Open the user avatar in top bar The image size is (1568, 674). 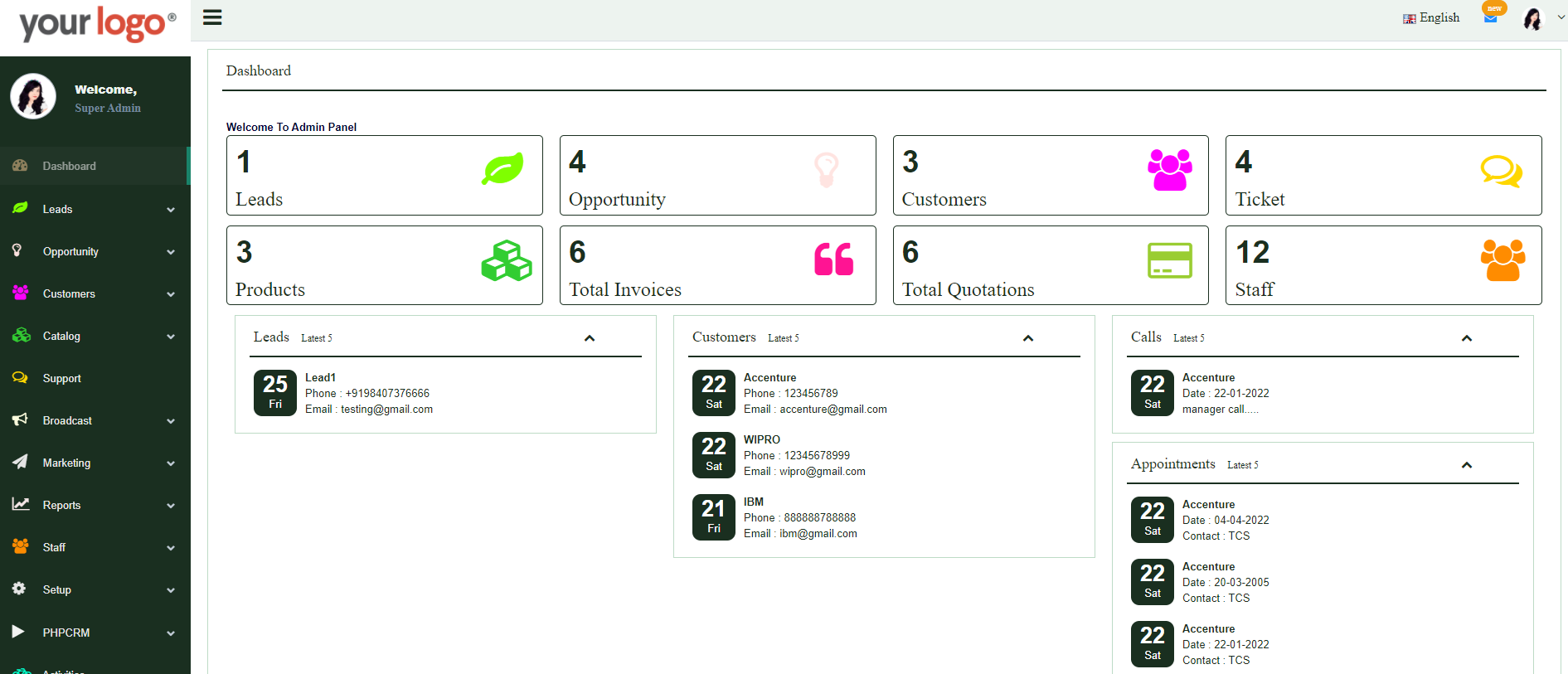[x=1533, y=18]
